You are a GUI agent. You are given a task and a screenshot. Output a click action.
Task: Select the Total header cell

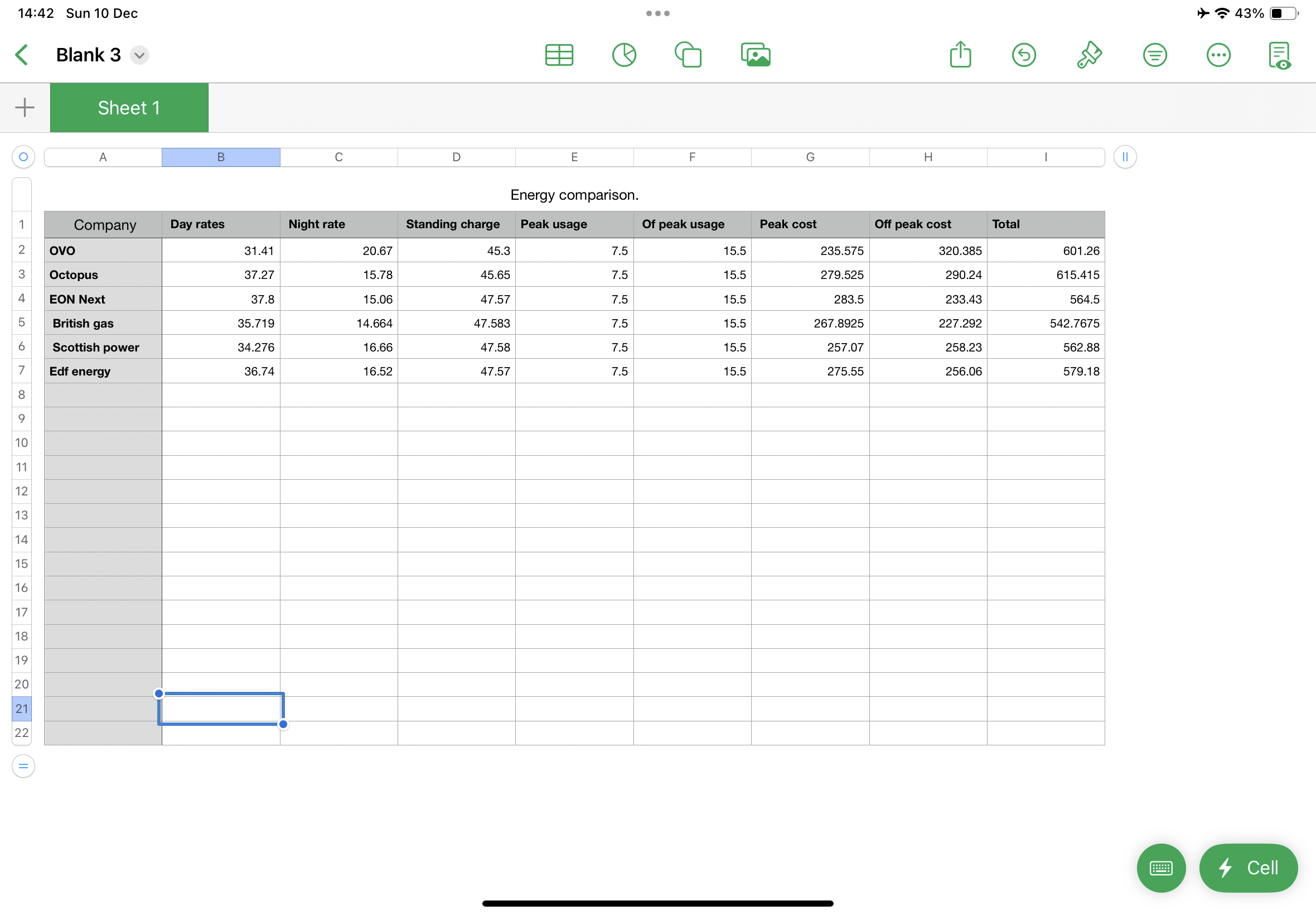(x=1046, y=225)
